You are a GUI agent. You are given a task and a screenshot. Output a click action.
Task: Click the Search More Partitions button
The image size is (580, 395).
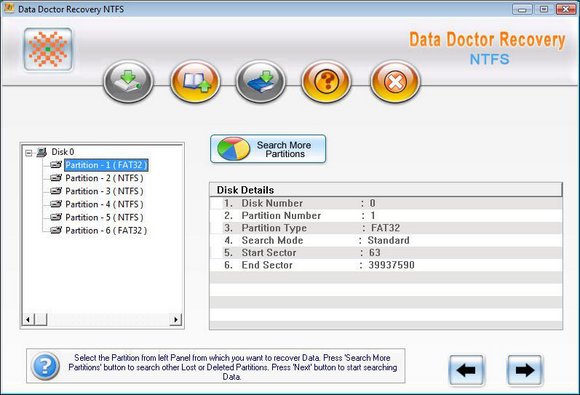point(268,149)
